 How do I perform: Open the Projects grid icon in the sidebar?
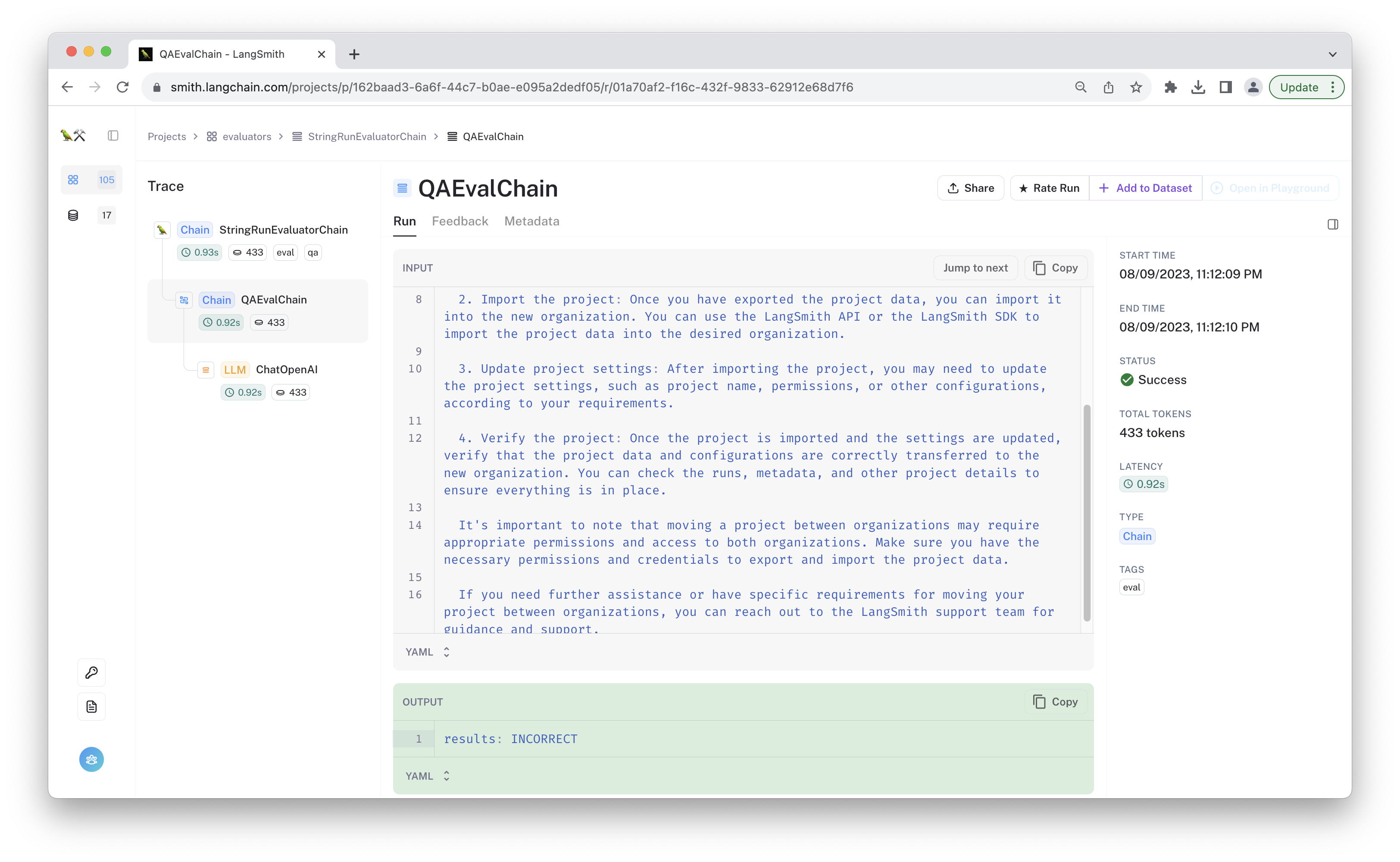click(x=73, y=180)
